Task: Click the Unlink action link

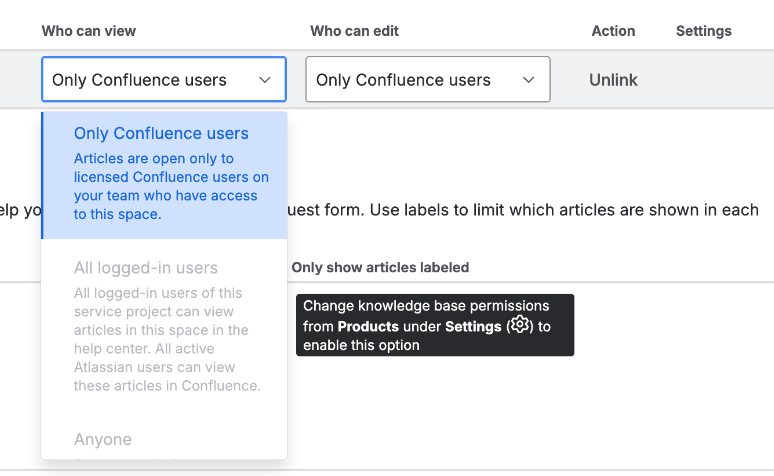Action: (613, 80)
